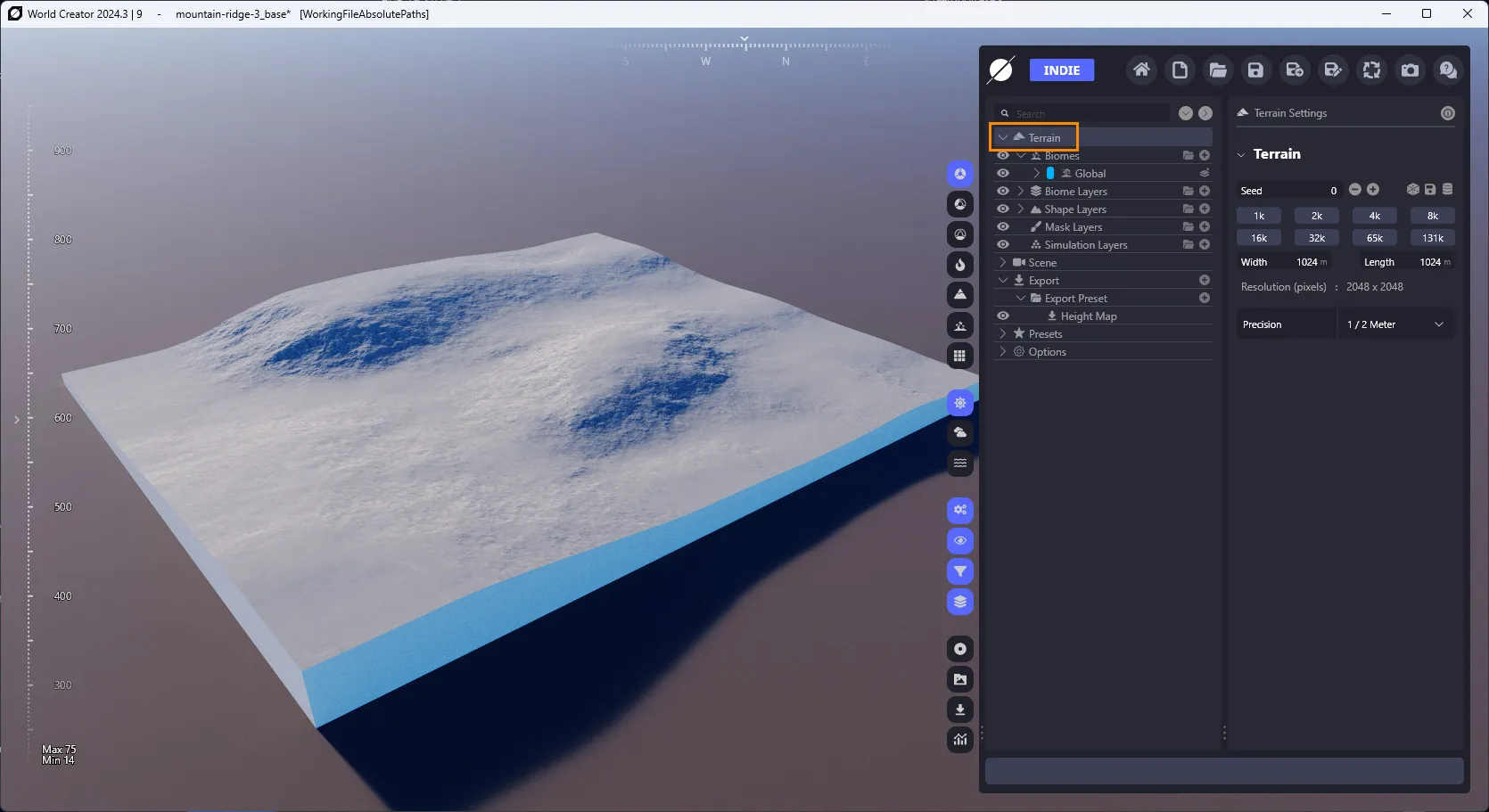
Task: Select the Options tree entry
Action: (1047, 352)
